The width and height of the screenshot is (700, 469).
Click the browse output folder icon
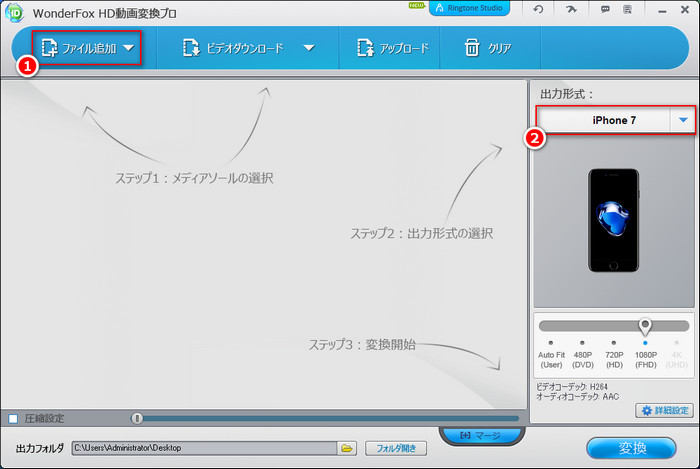pos(347,447)
